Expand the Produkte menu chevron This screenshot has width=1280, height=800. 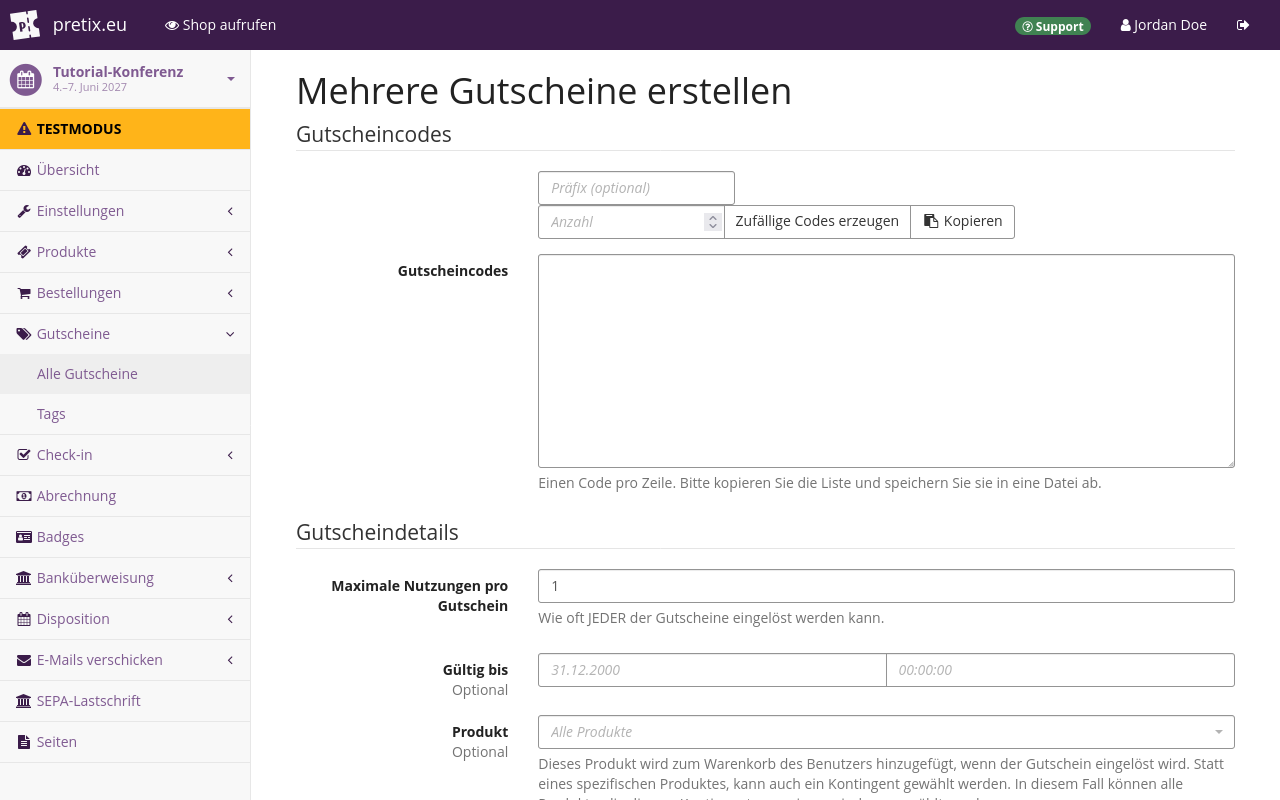click(x=230, y=252)
